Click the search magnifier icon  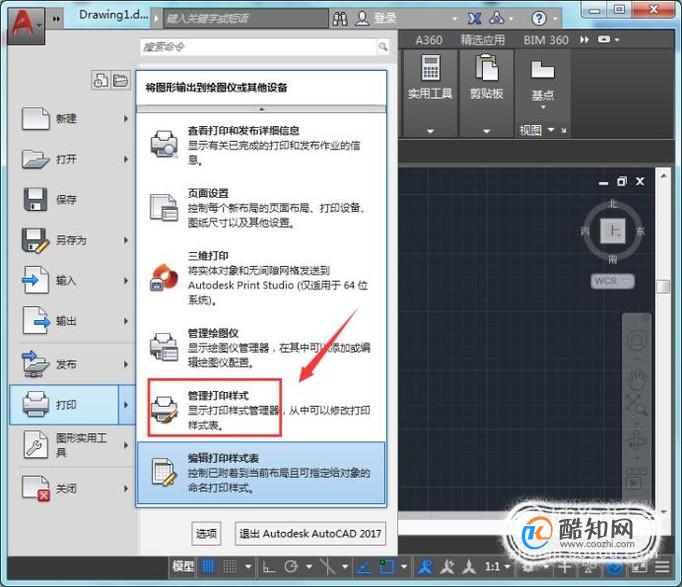click(x=383, y=47)
